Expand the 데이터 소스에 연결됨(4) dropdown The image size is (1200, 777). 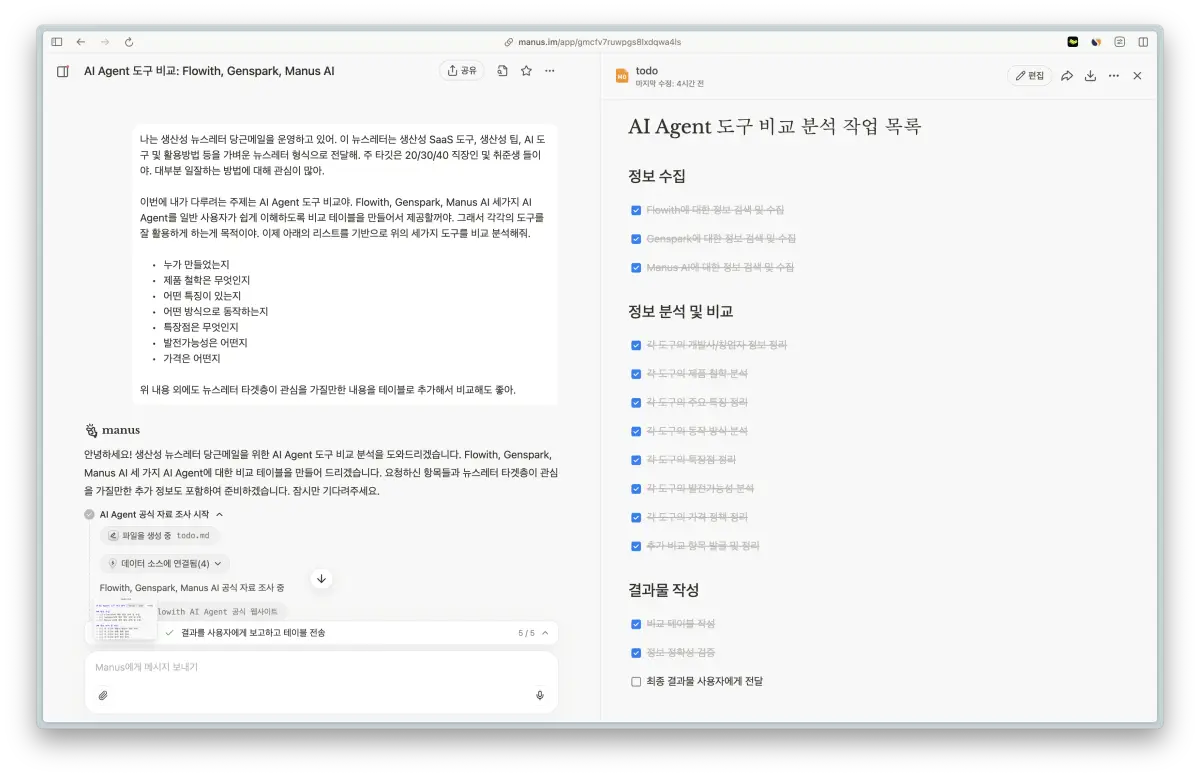(x=165, y=564)
